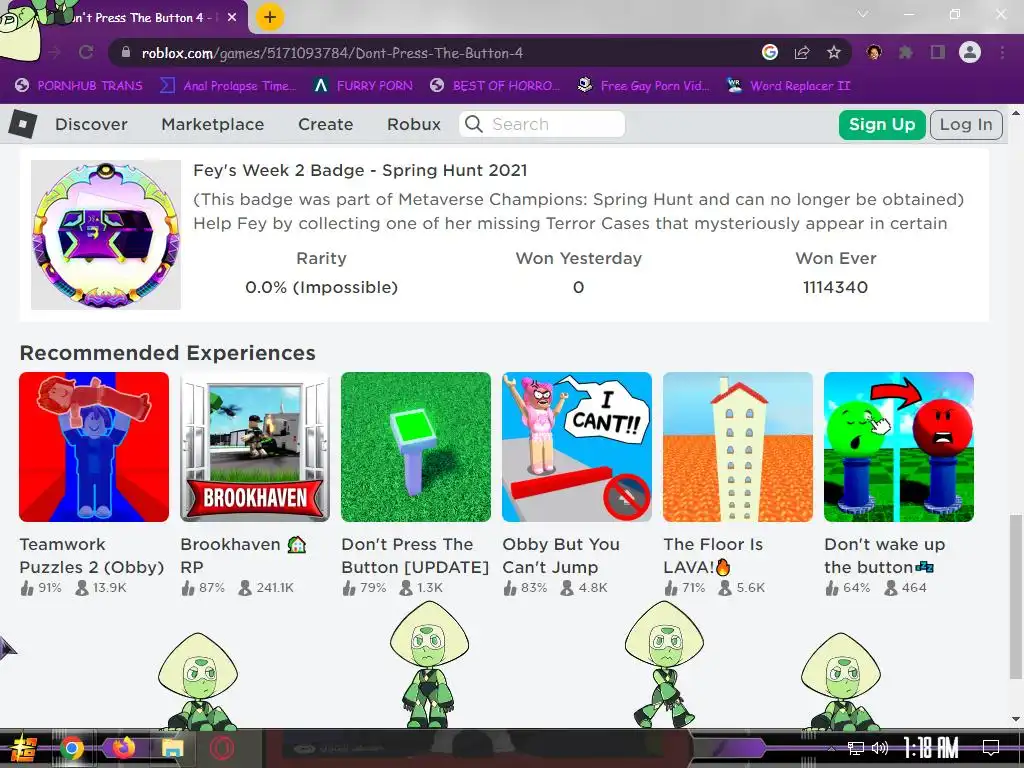The width and height of the screenshot is (1024, 768).
Task: Click the share page icon in the address bar
Action: pyautogui.click(x=802, y=52)
